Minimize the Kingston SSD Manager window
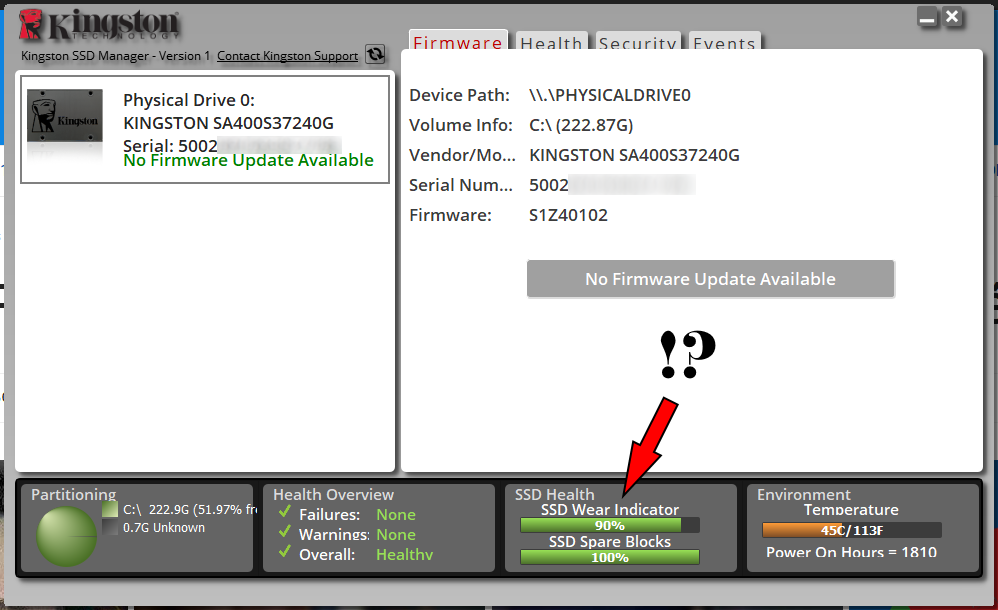Screen dimensions: 998x610 tap(927, 17)
